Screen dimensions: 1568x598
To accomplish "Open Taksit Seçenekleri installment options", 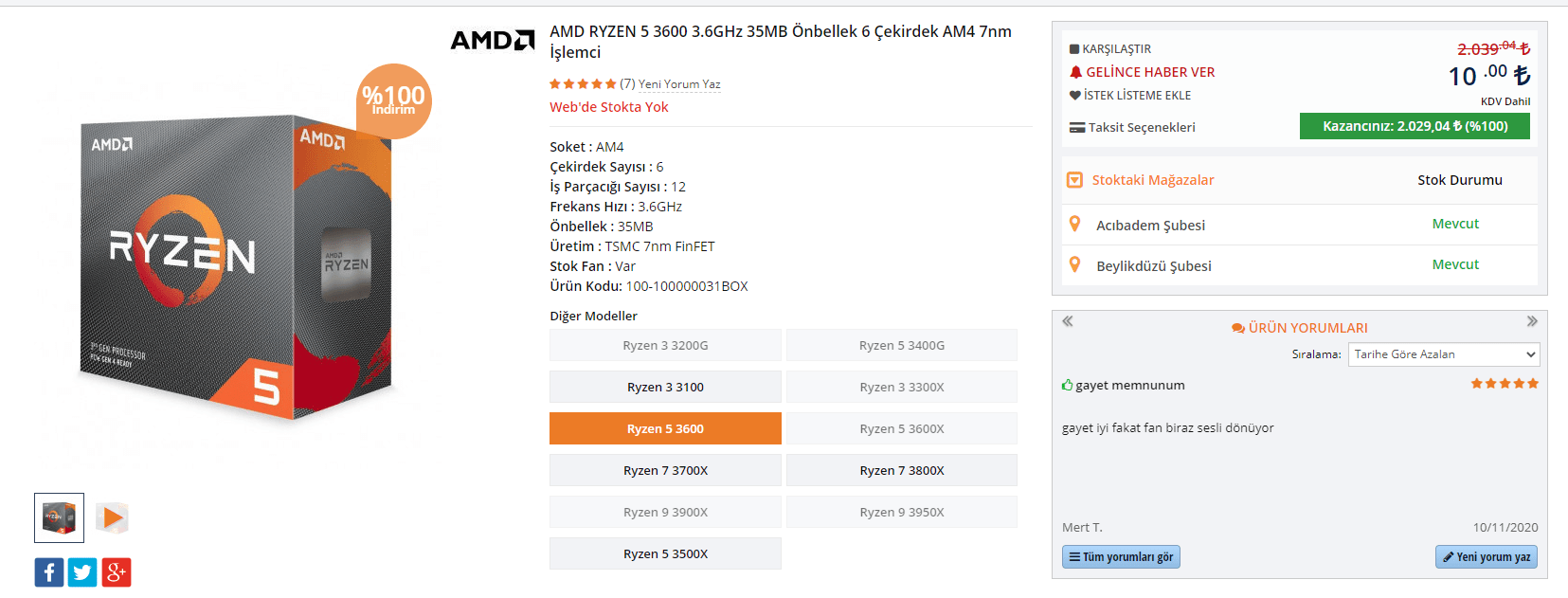I will [x=1132, y=127].
